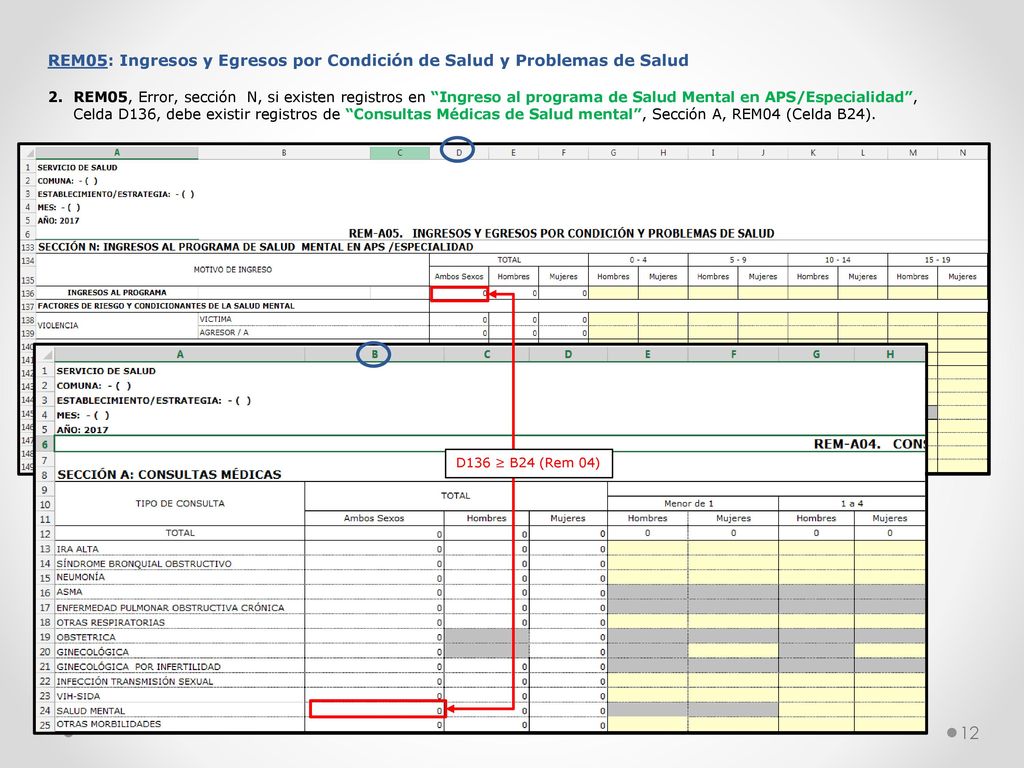Screen dimensions: 1024x768
Task: Select row 24 header in REM-A04 sheet
Action: point(45,711)
